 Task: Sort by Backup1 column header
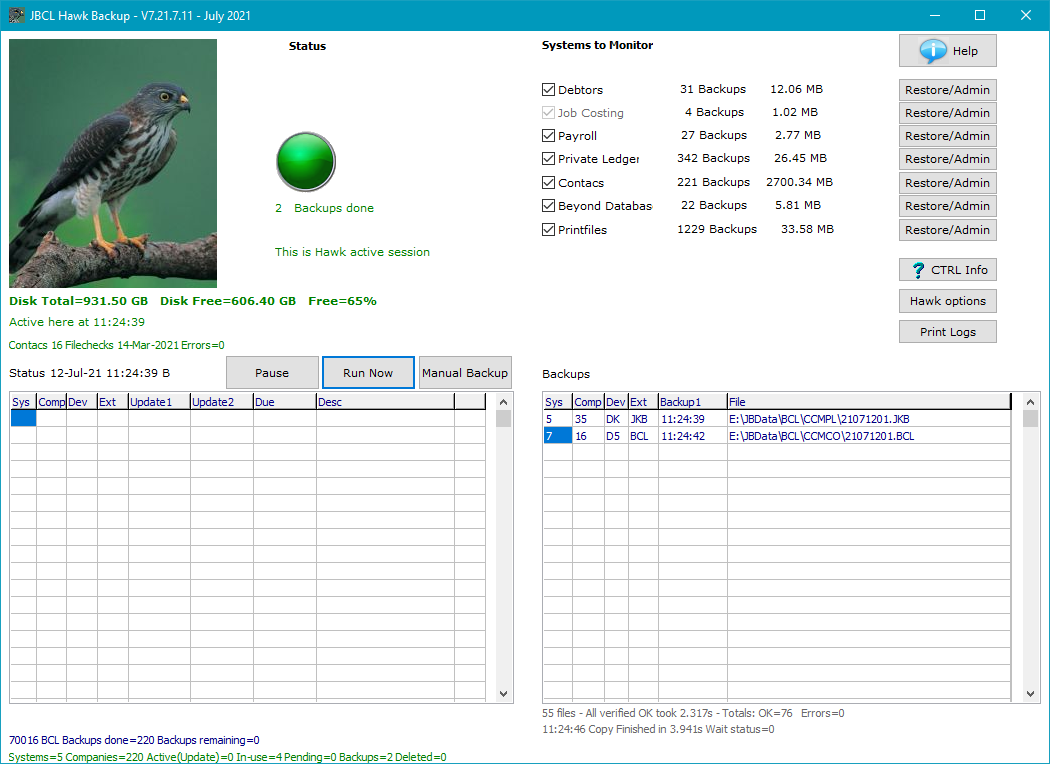691,402
